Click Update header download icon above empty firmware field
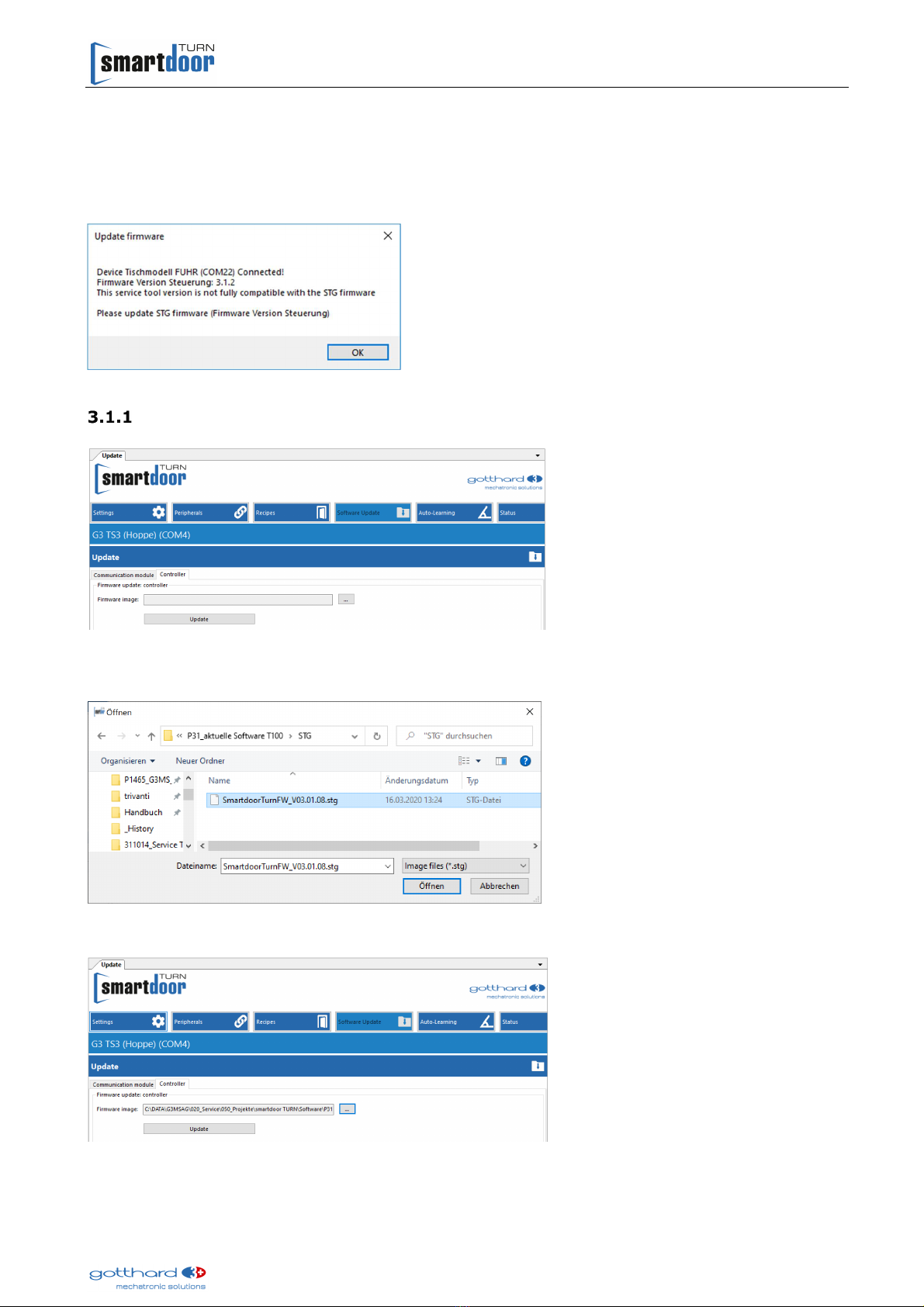This screenshot has width=924, height=1307. [535, 557]
